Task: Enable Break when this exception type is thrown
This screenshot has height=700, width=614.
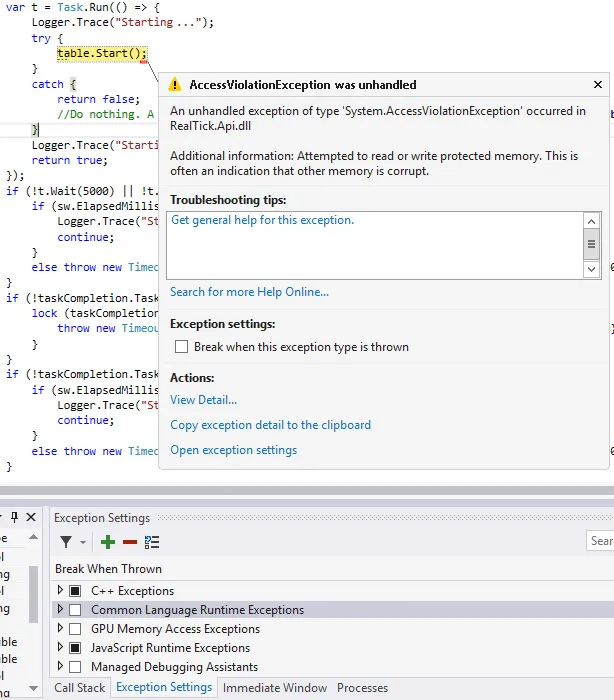Action: (x=181, y=346)
